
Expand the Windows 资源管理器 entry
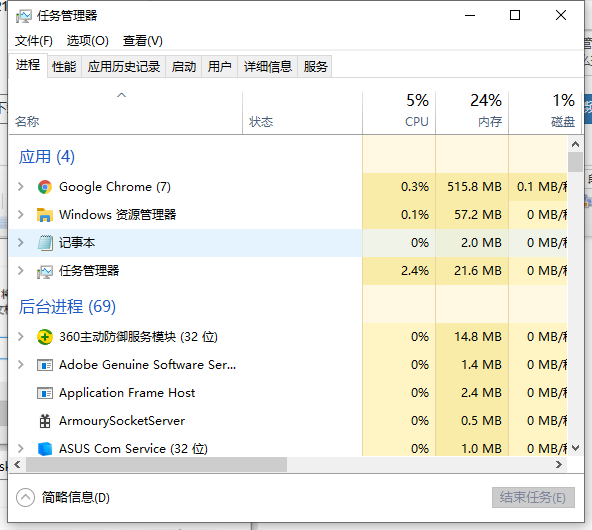click(21, 214)
